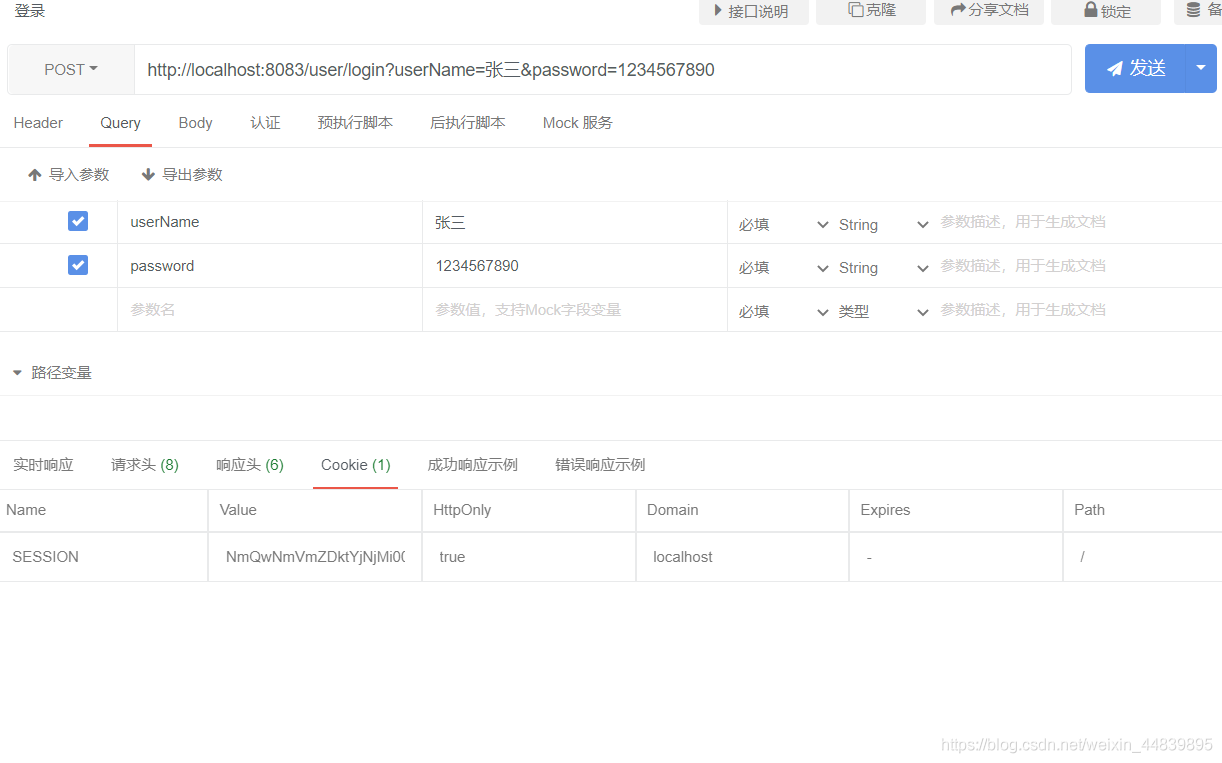Viewport: 1222px width, 763px height.
Task: Open the Cookie (1) tab
Action: click(x=355, y=465)
